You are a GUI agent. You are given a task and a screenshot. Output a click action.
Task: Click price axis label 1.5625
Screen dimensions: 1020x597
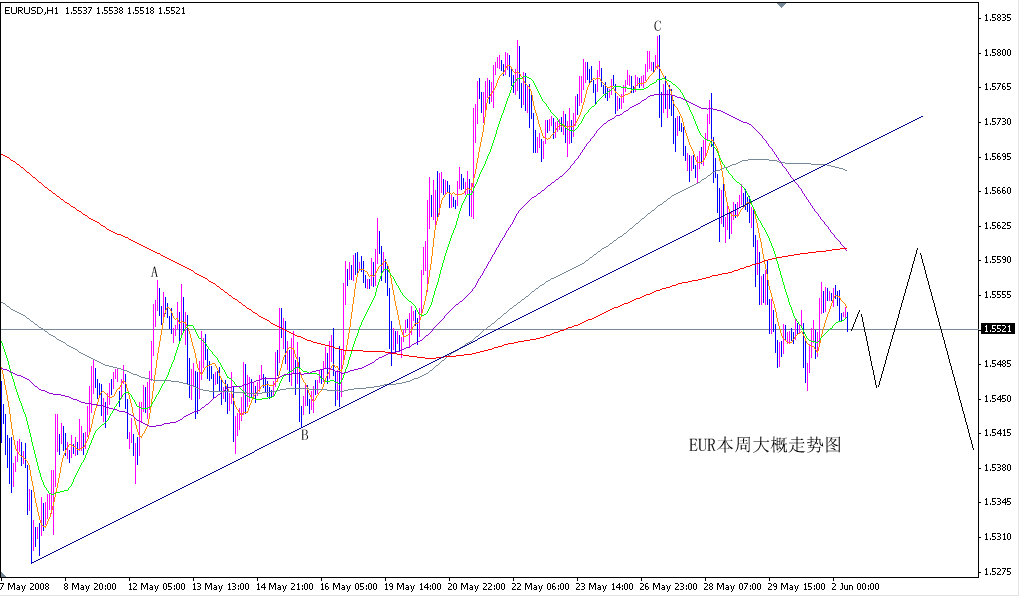(998, 225)
